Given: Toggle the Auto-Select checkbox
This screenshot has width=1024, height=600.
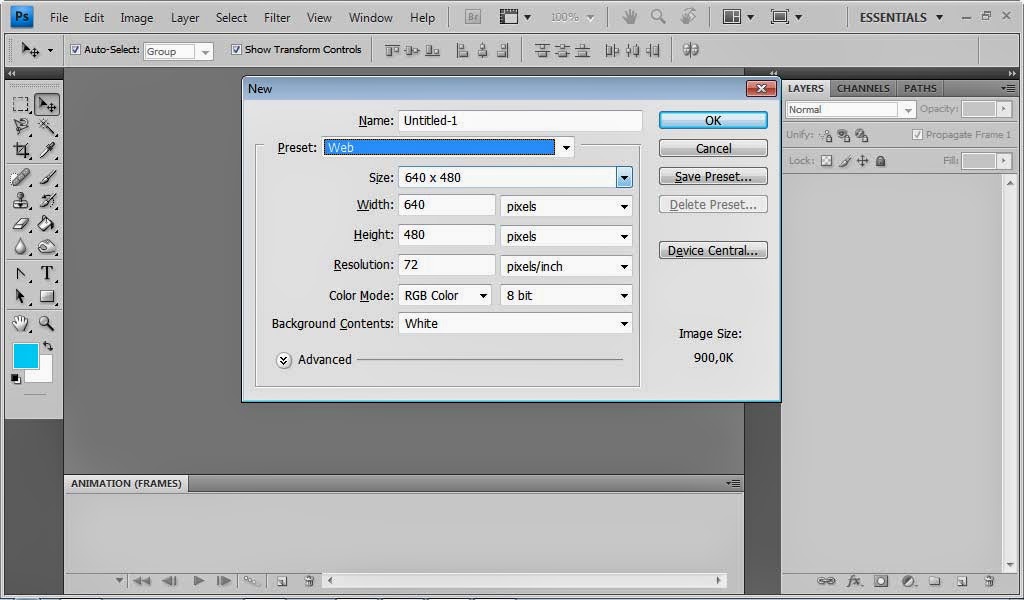Looking at the screenshot, I should point(75,49).
